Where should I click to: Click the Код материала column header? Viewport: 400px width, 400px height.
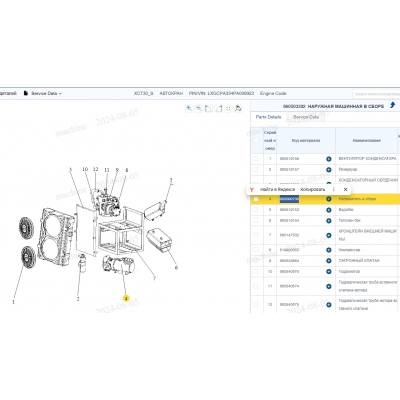(x=306, y=140)
